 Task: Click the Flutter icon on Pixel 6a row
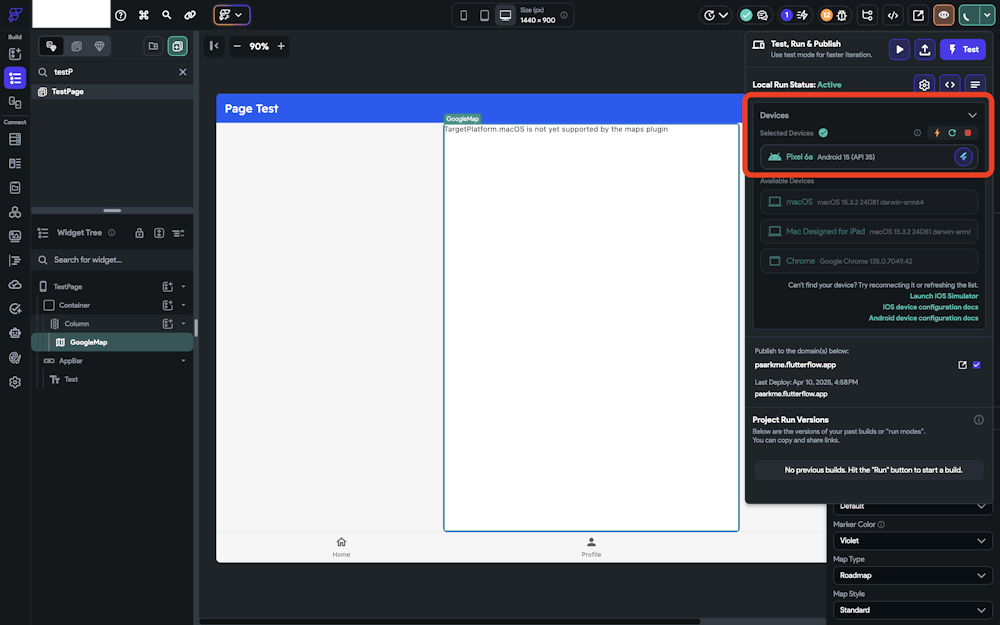[x=963, y=157]
